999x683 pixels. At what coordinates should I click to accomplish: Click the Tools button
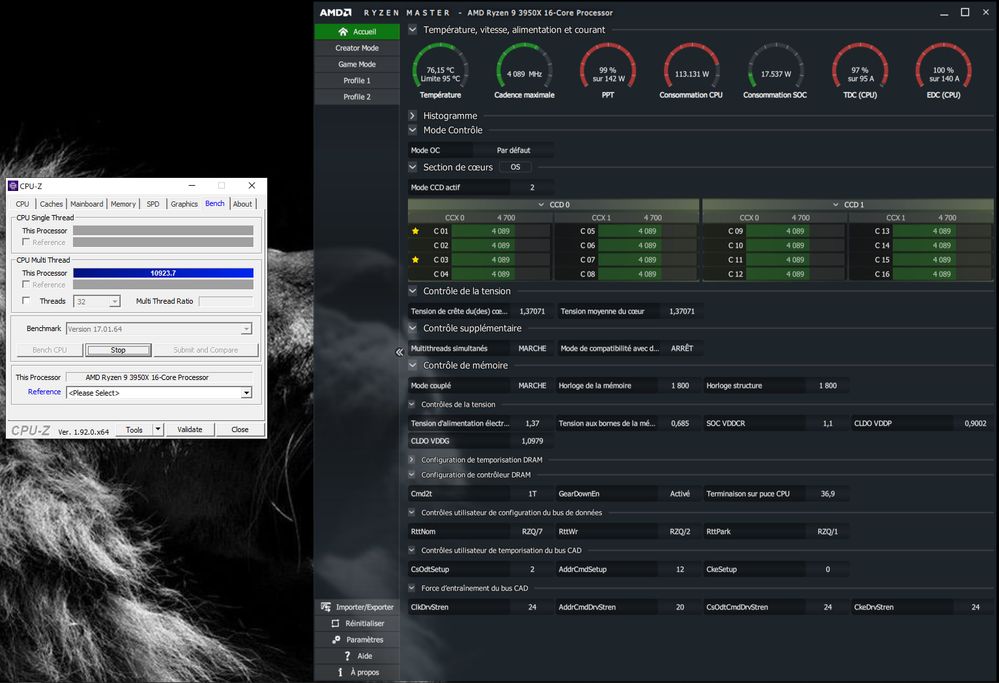(134, 429)
